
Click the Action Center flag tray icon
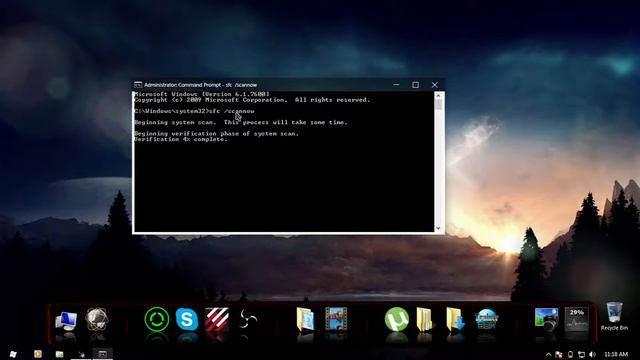[x=559, y=354]
